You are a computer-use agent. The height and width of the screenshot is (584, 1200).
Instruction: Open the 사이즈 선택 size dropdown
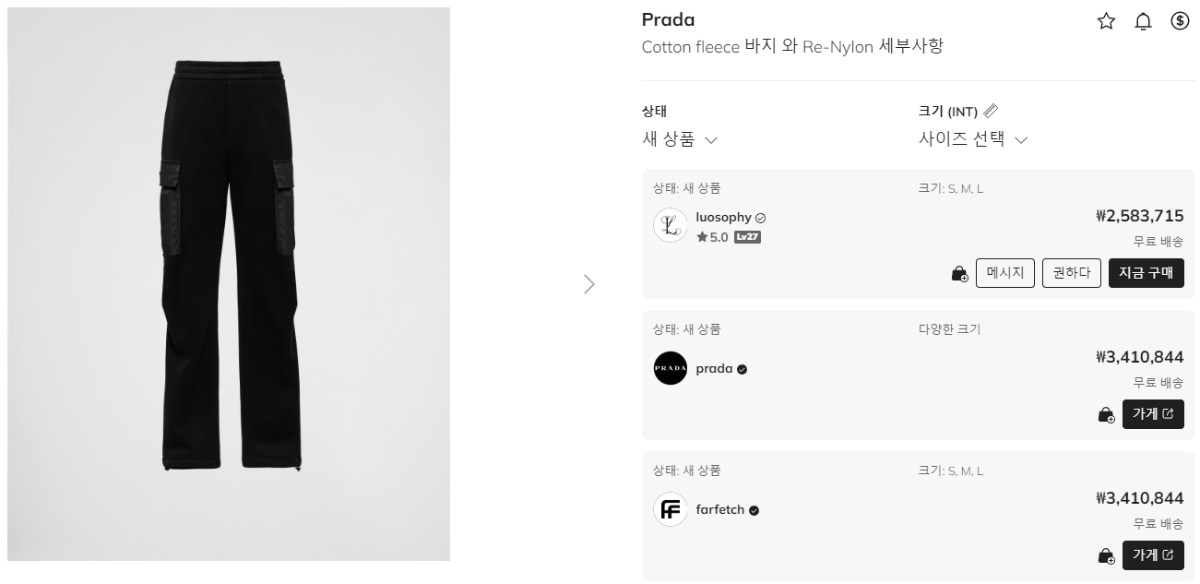(x=972, y=139)
